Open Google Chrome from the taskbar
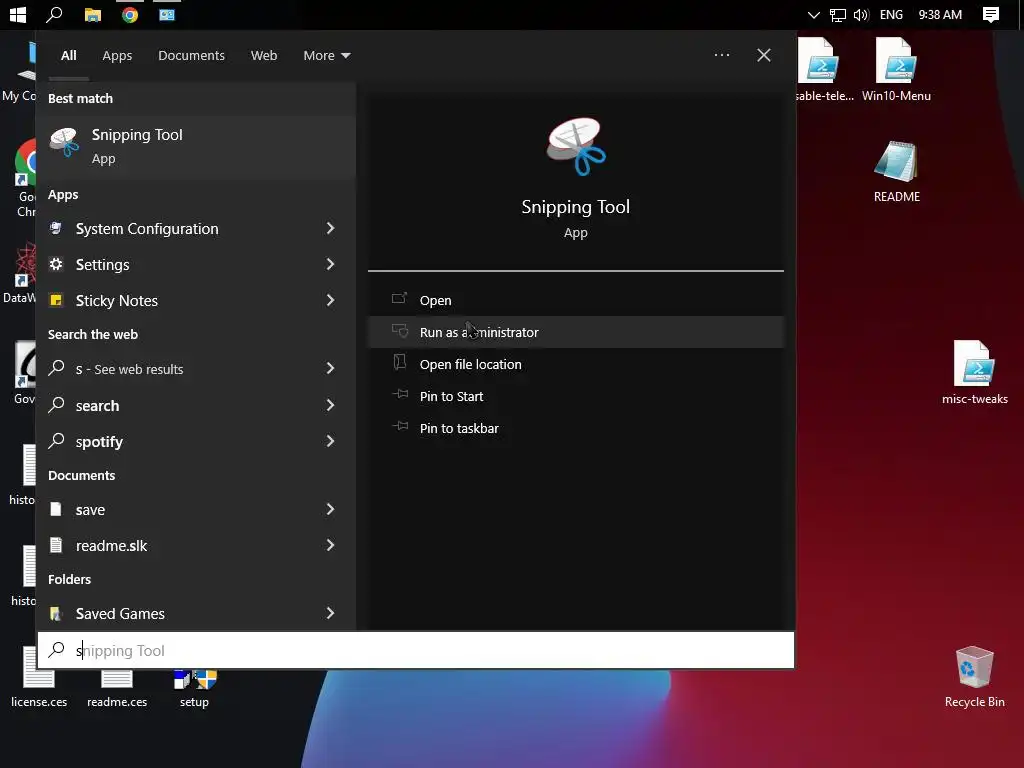This screenshot has width=1024, height=768. pyautogui.click(x=130, y=14)
